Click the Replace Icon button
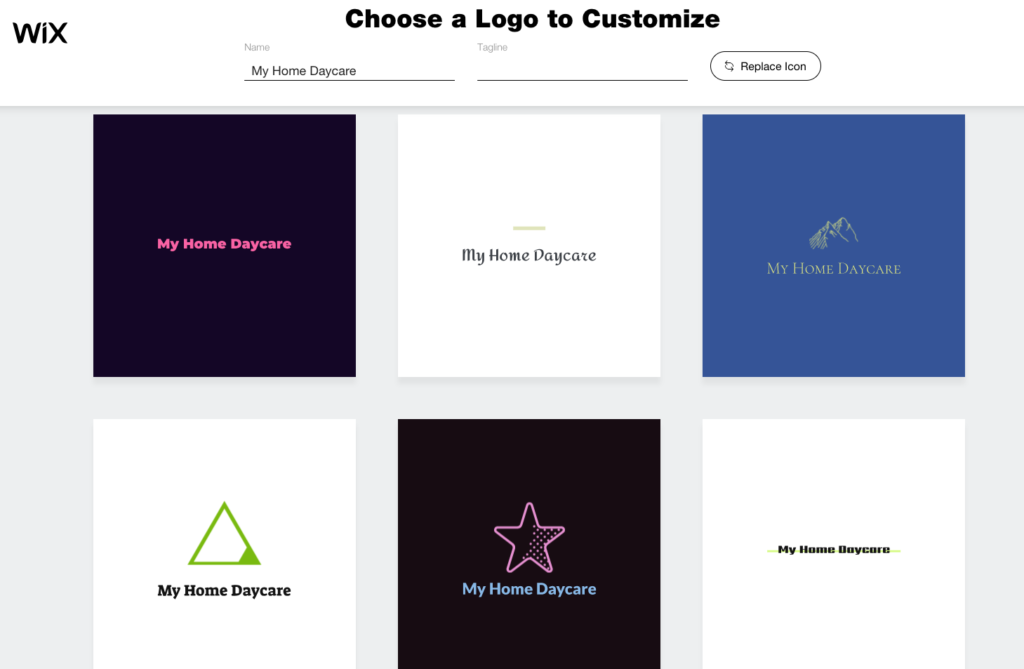1024x669 pixels. tap(765, 66)
